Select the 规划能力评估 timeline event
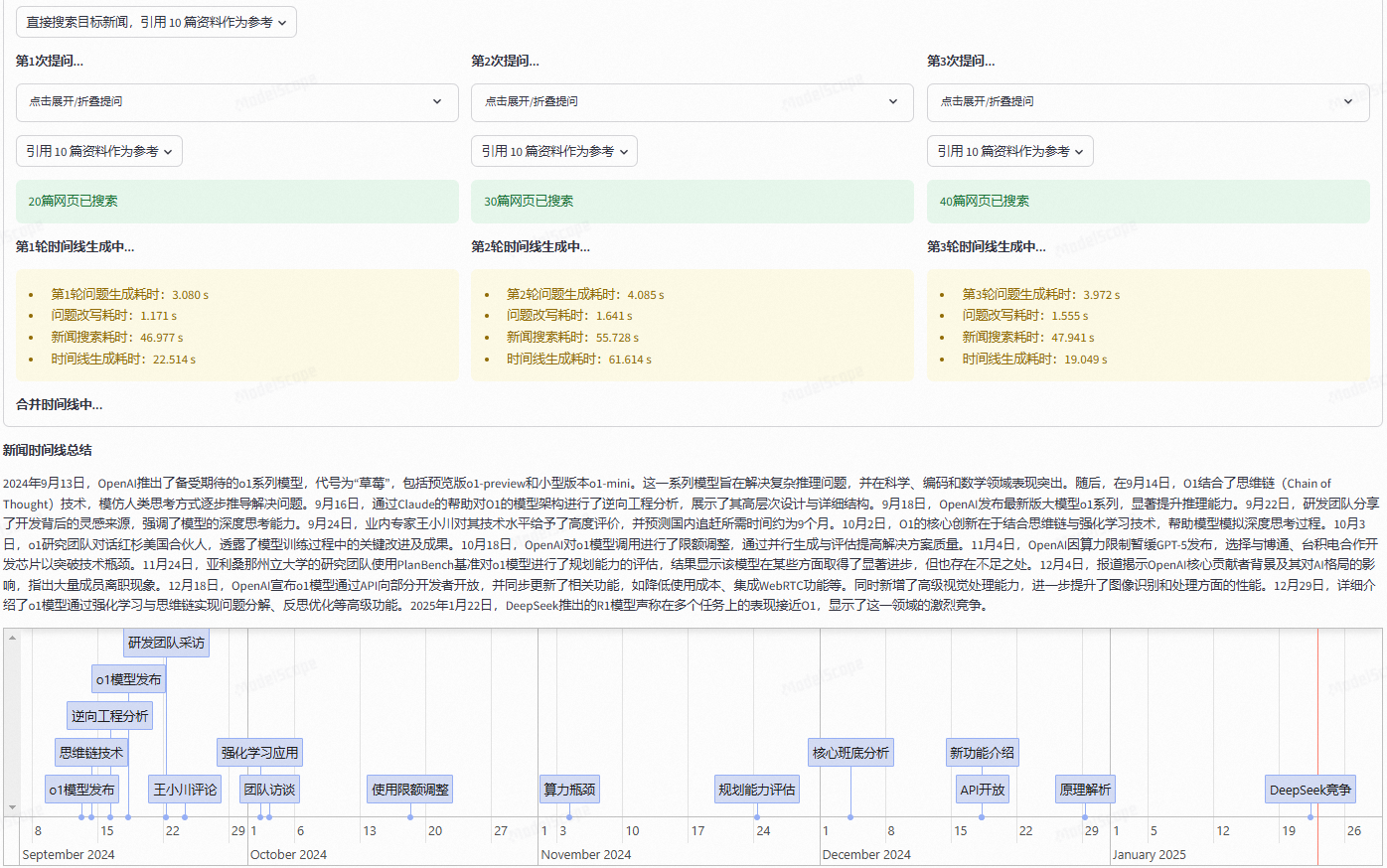This screenshot has width=1387, height=868. point(757,790)
